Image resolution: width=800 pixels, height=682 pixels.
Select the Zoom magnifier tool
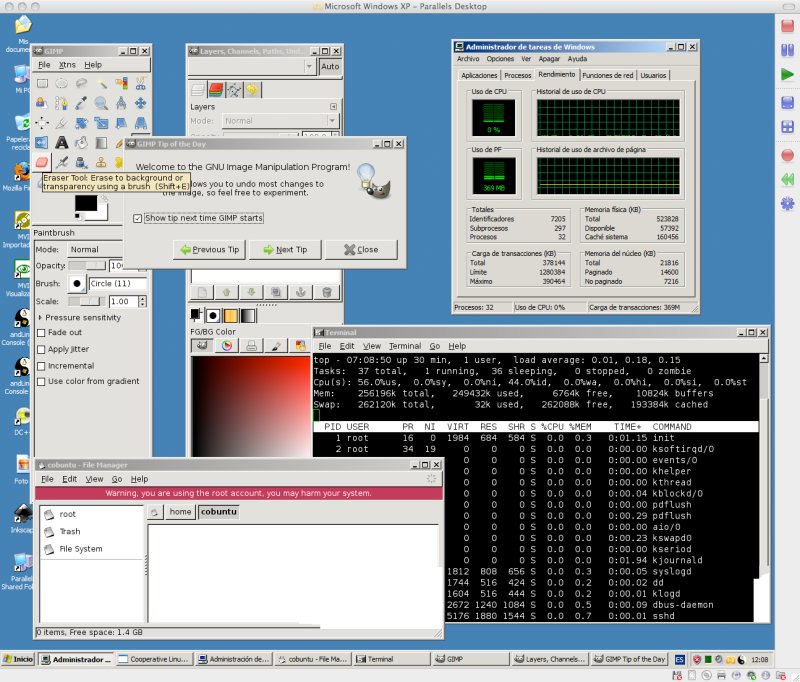(101, 103)
